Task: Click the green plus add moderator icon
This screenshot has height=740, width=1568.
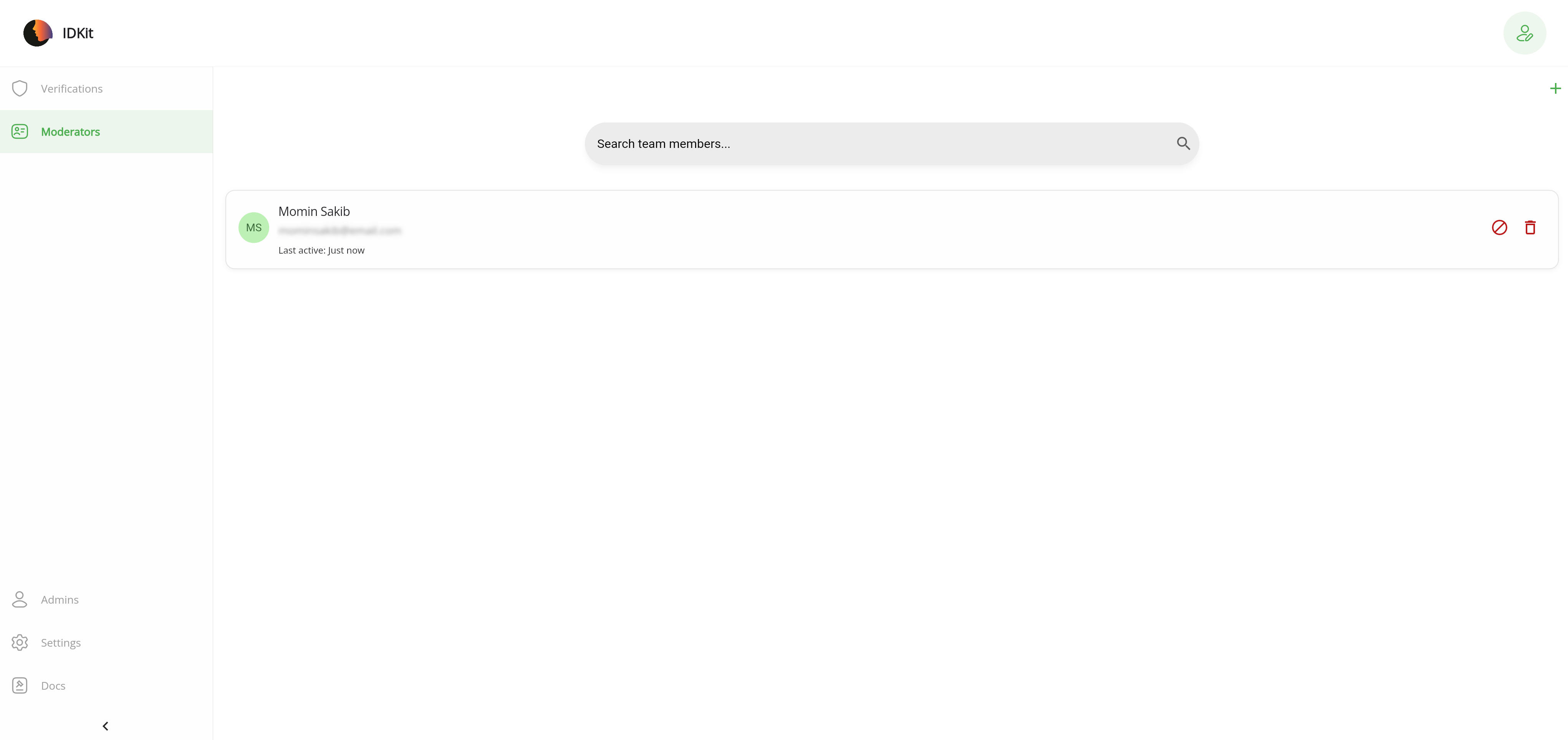Action: [x=1555, y=89]
